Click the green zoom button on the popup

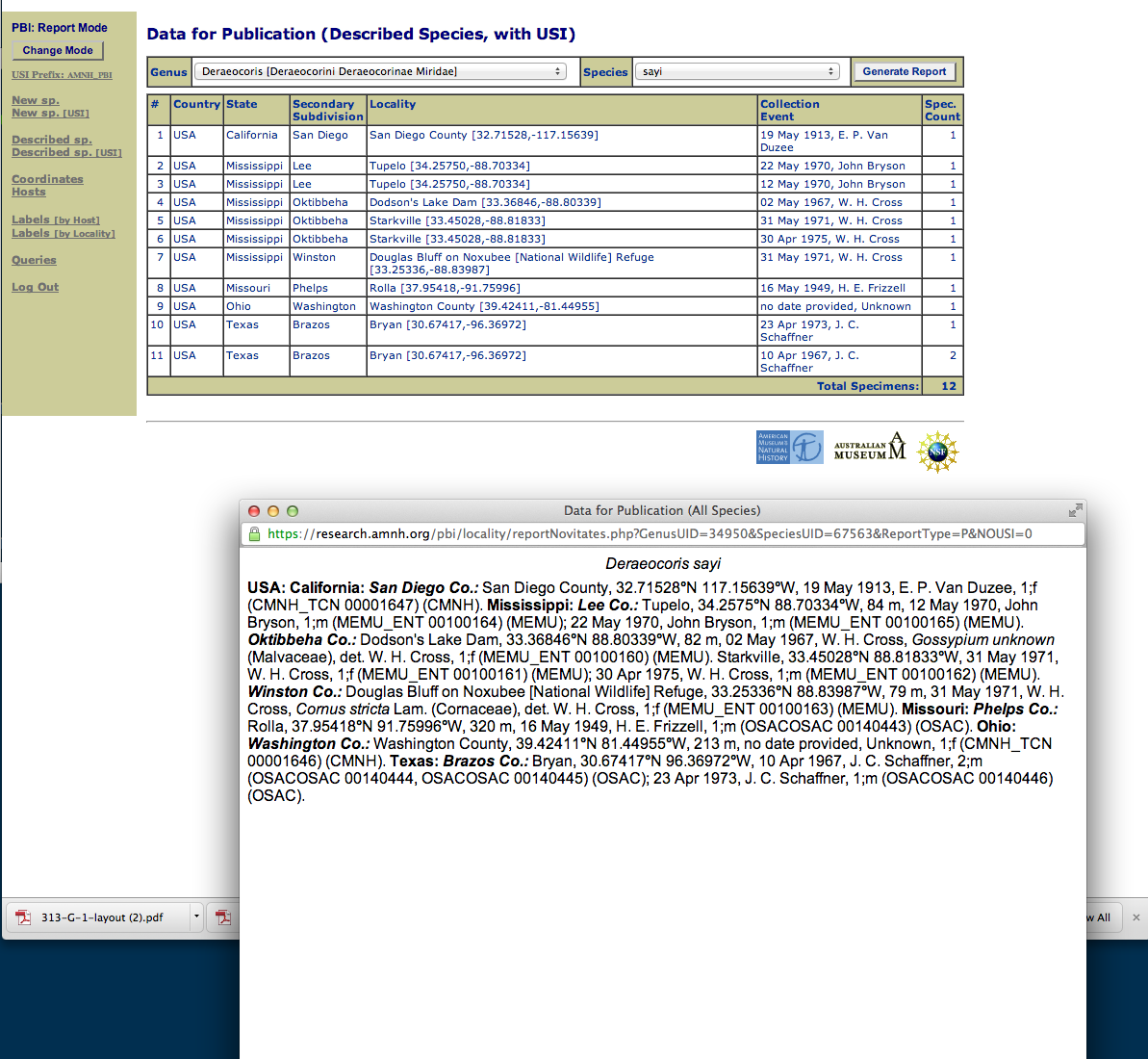pyautogui.click(x=292, y=510)
